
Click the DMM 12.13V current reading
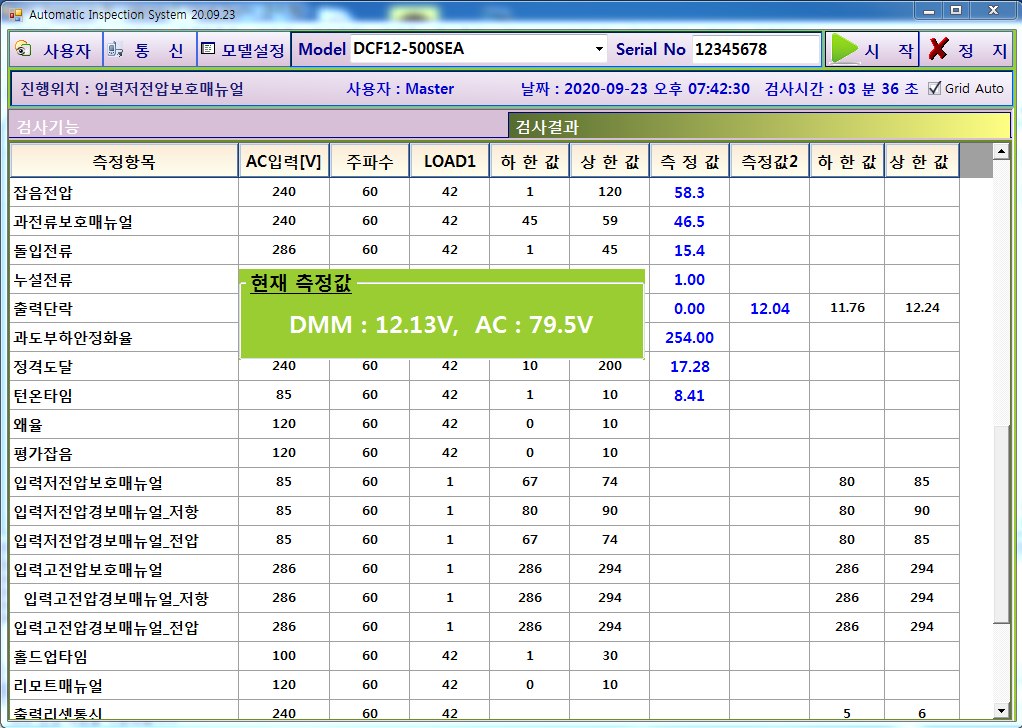coord(371,325)
